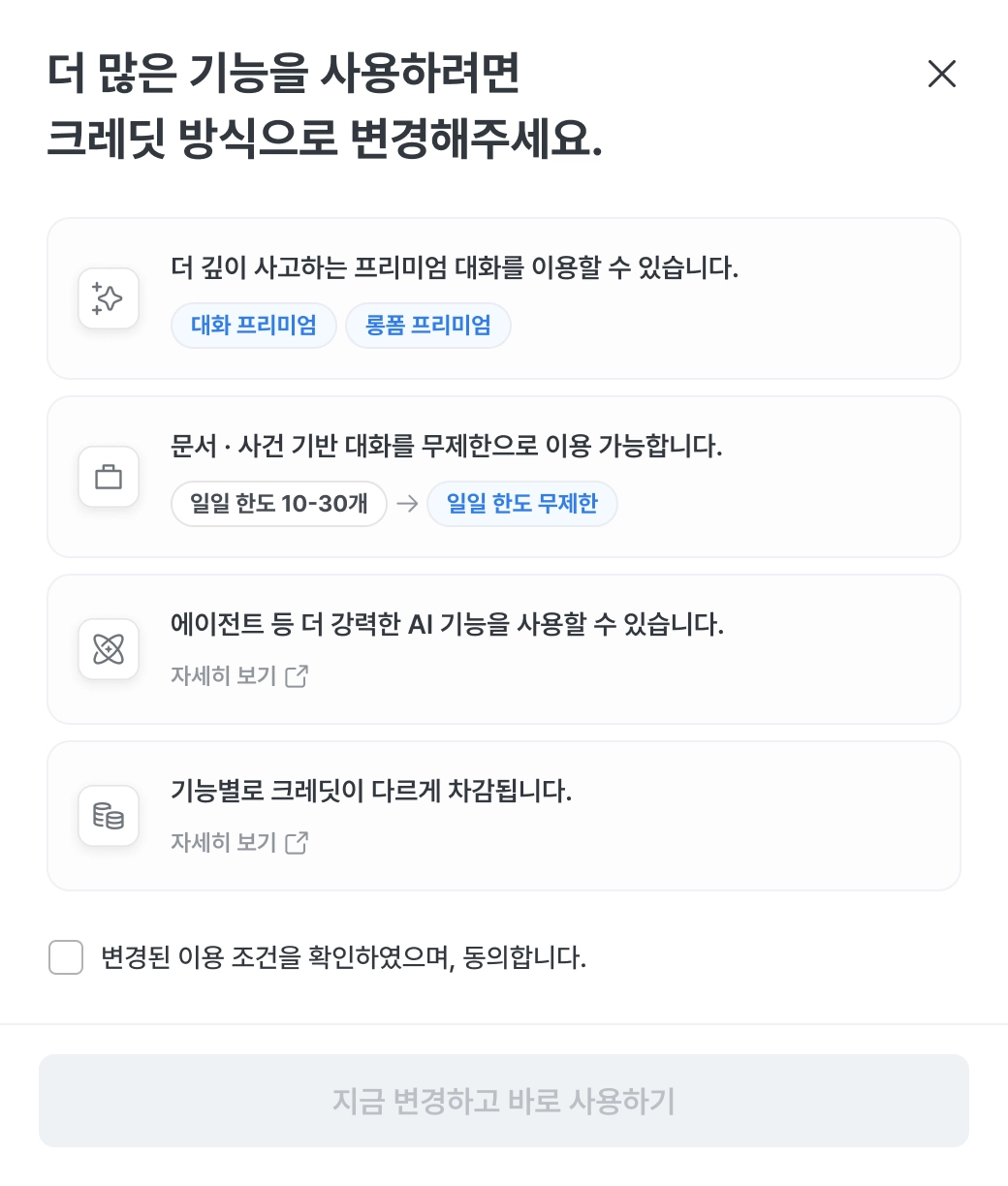1008x1186 pixels.
Task: Click the sparkle premium conversation icon
Action: (108, 298)
